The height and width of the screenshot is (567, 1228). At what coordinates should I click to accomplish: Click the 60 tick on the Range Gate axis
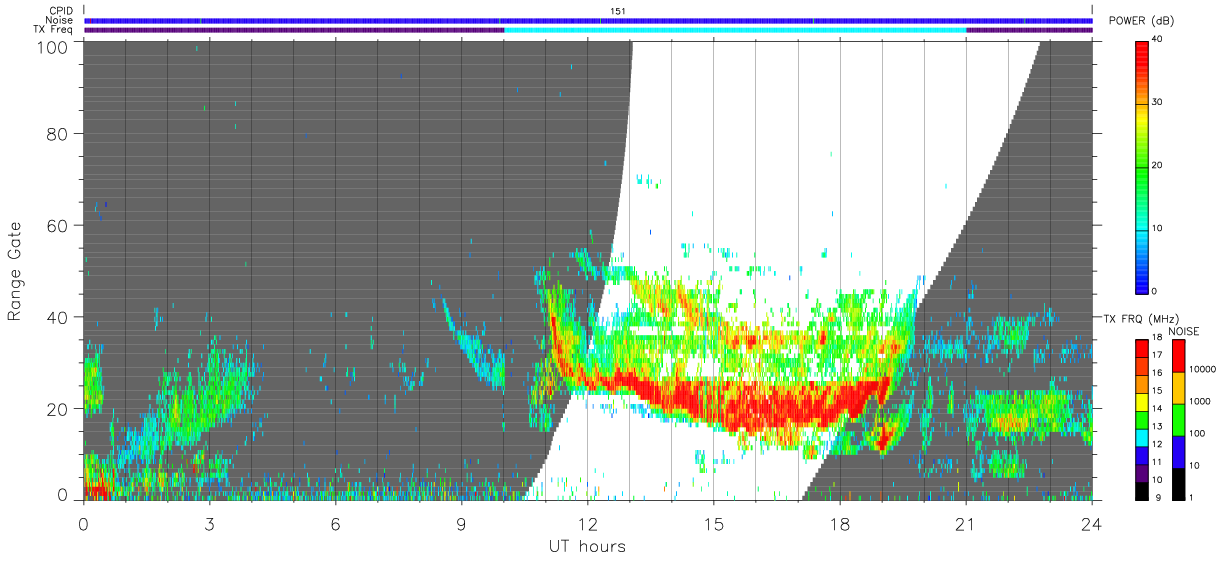[59, 226]
